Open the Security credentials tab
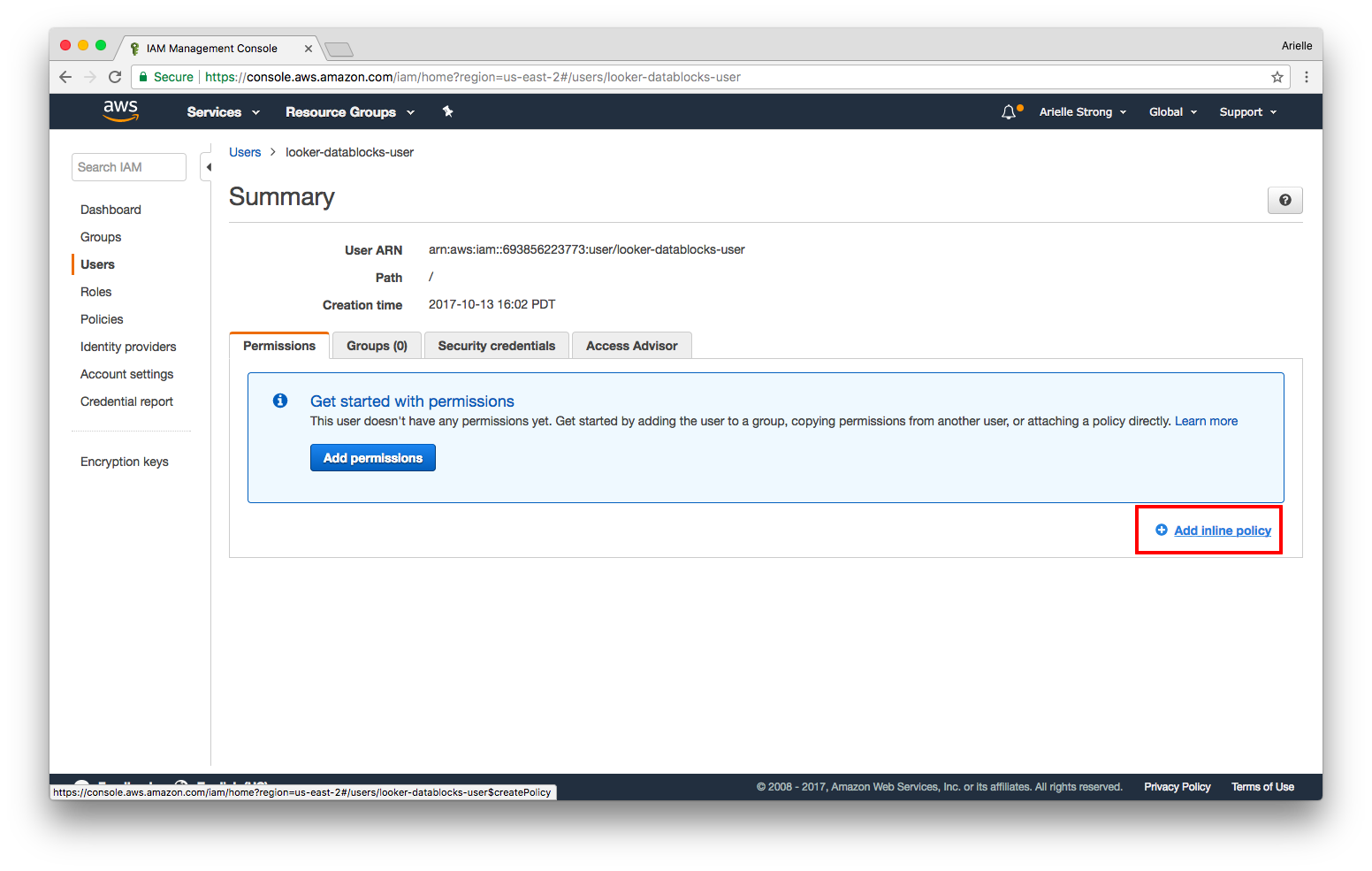Screen dimensions: 1372x871 [497, 346]
